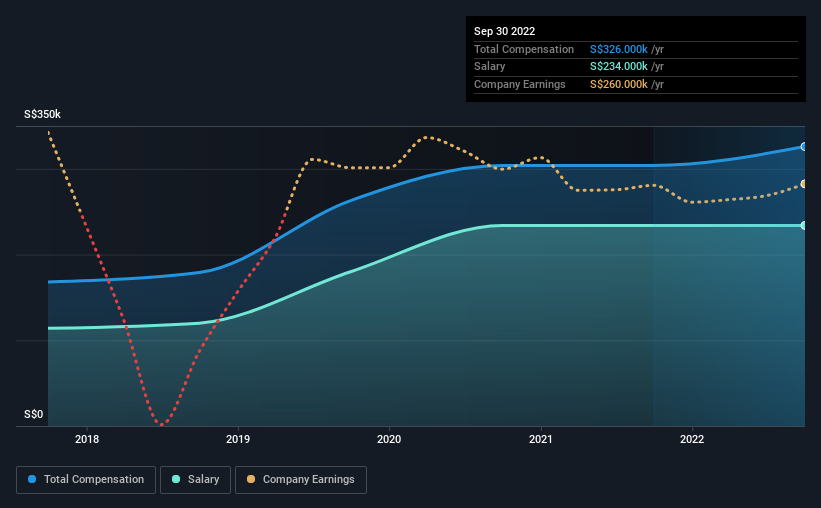The image size is (821, 508).
Task: Click the 2018 x-axis label
Action: (87, 439)
